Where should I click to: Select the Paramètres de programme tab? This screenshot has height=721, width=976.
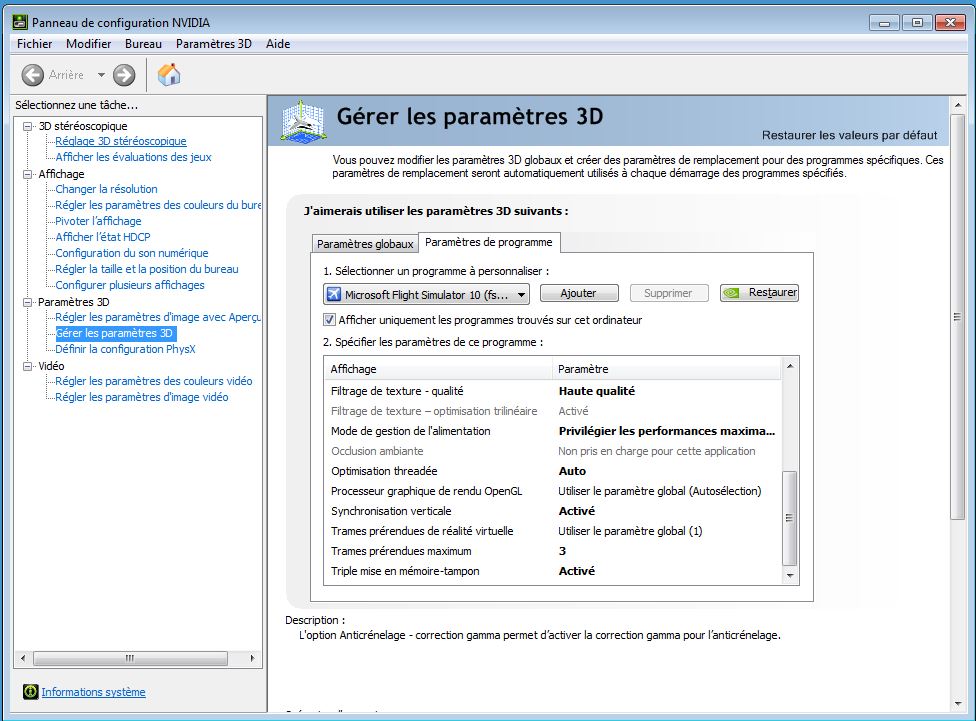click(x=489, y=242)
